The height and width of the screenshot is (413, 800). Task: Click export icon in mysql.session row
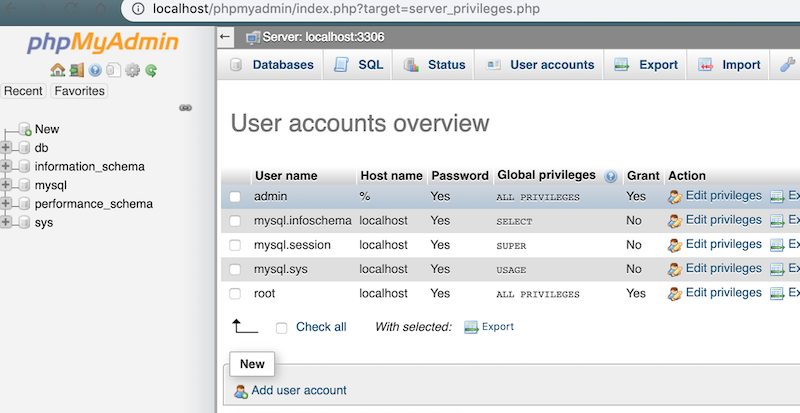click(x=777, y=245)
